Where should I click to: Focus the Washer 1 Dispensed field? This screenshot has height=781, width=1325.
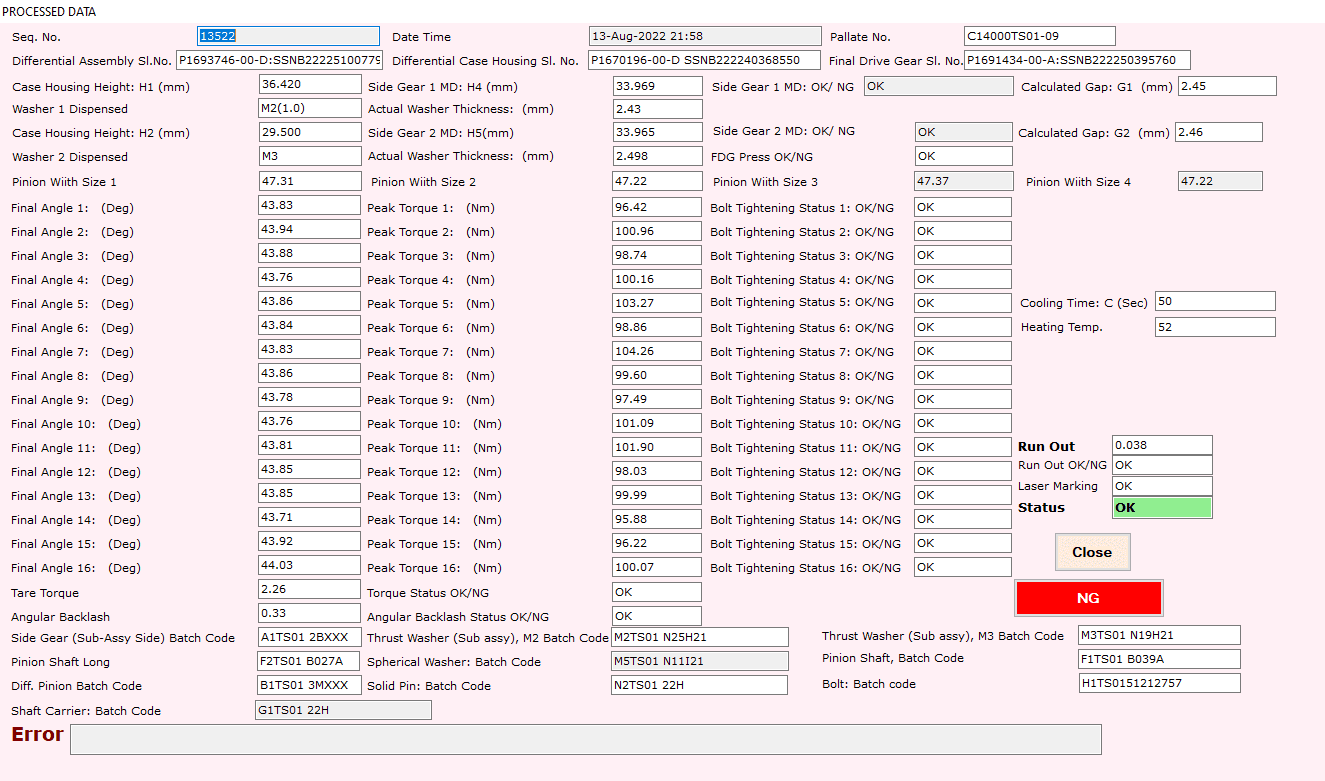click(310, 108)
